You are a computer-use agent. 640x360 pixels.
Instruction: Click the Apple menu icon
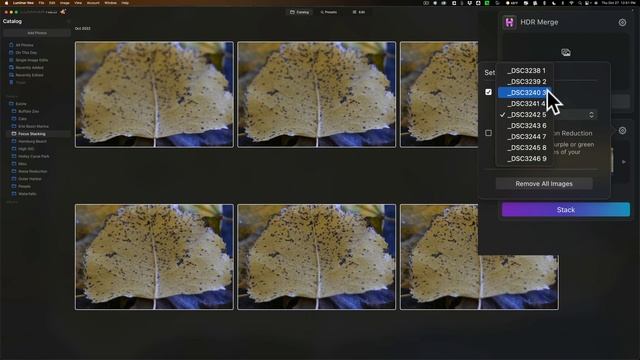6,3
